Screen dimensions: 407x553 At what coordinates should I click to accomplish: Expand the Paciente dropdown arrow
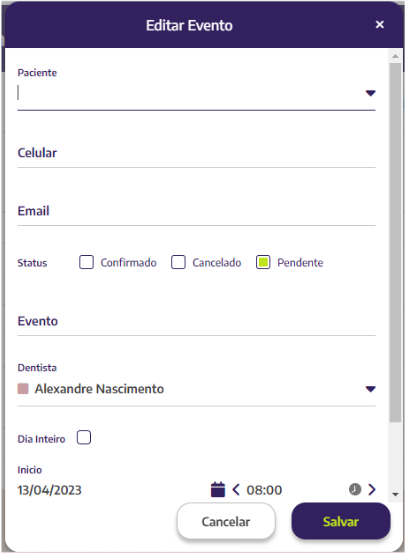370,93
